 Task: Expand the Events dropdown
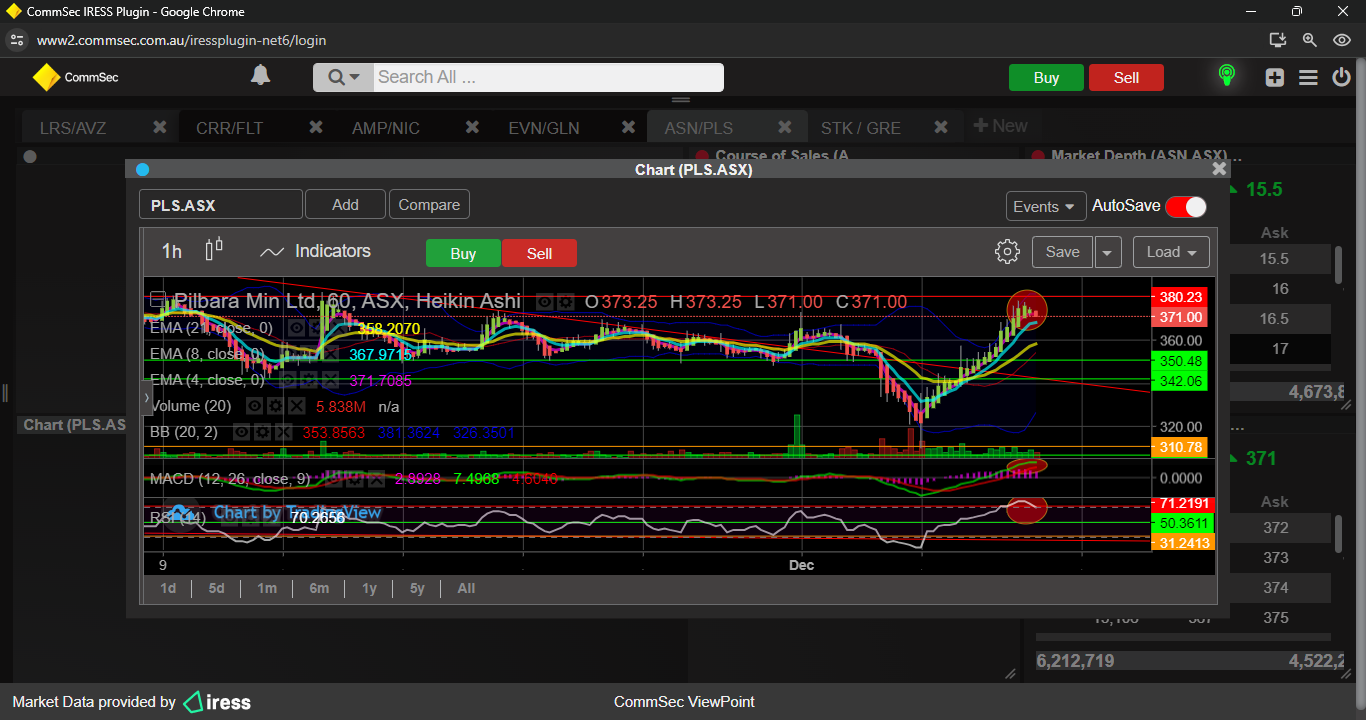[1045, 206]
